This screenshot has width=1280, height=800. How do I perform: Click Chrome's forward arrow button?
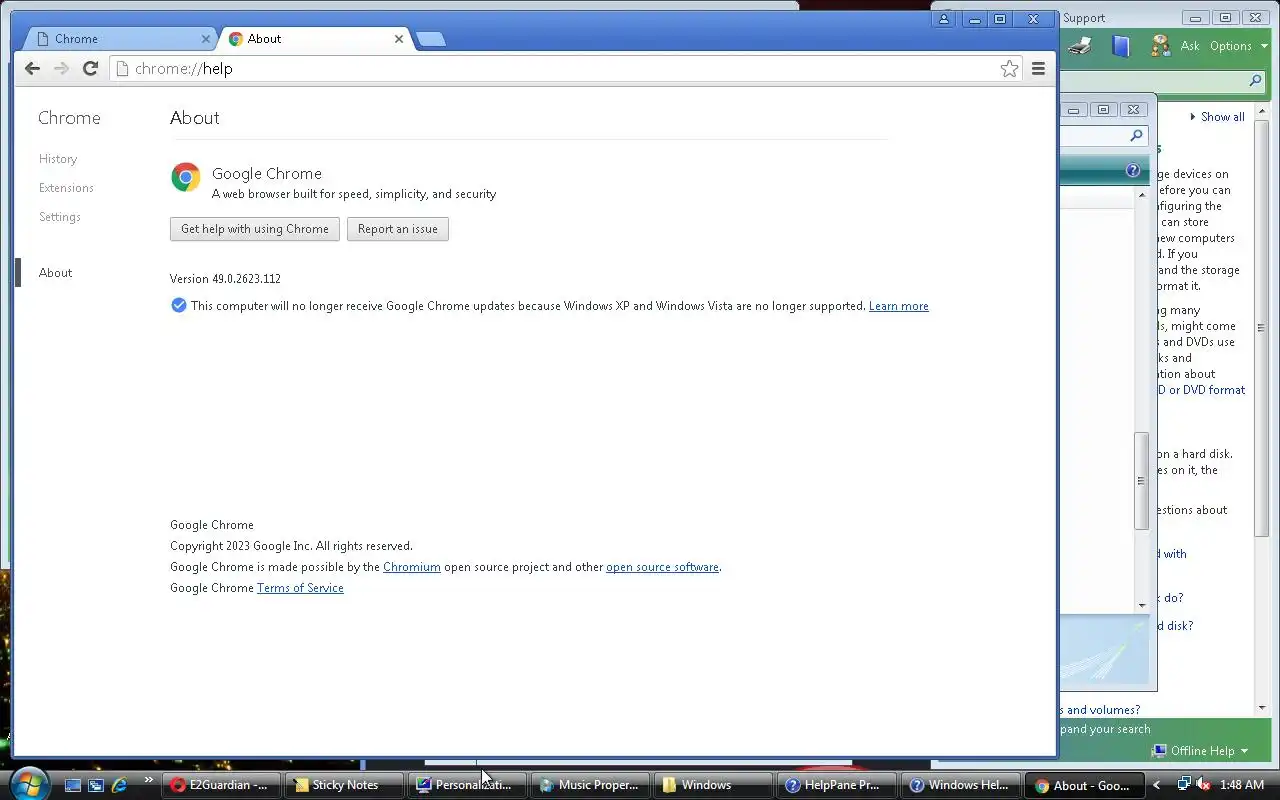coord(61,68)
